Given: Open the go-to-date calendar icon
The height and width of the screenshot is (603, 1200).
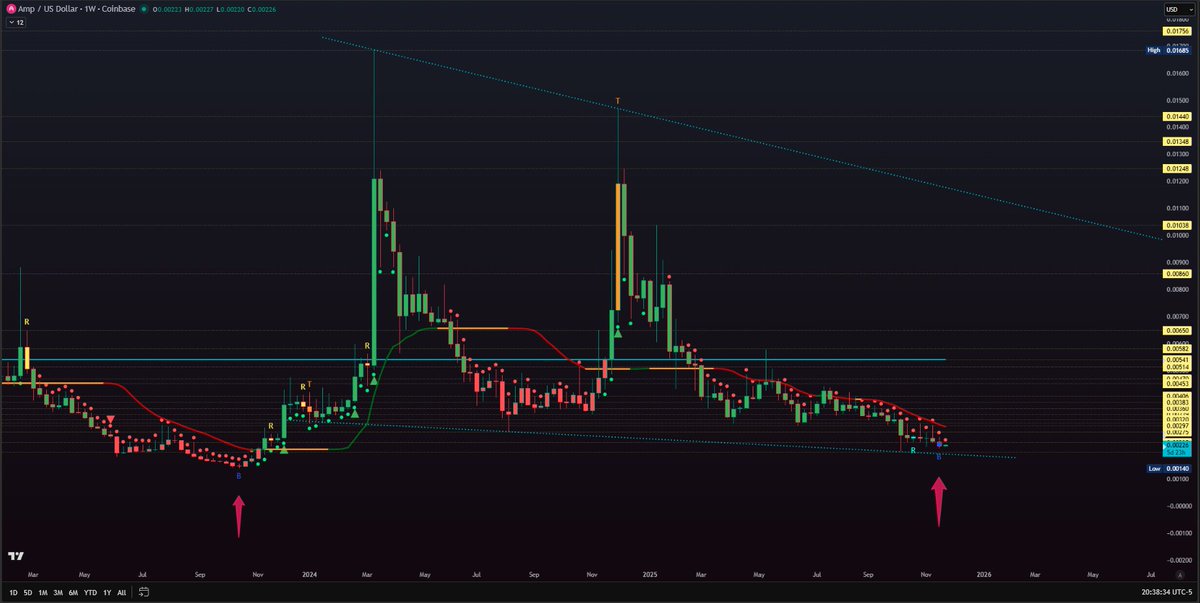Looking at the screenshot, I should point(143,592).
